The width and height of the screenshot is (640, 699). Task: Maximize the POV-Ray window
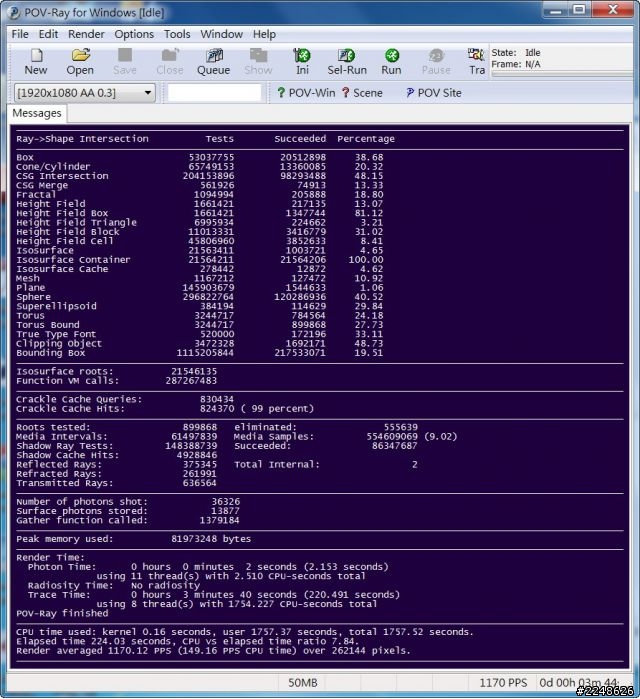pyautogui.click(x=579, y=10)
